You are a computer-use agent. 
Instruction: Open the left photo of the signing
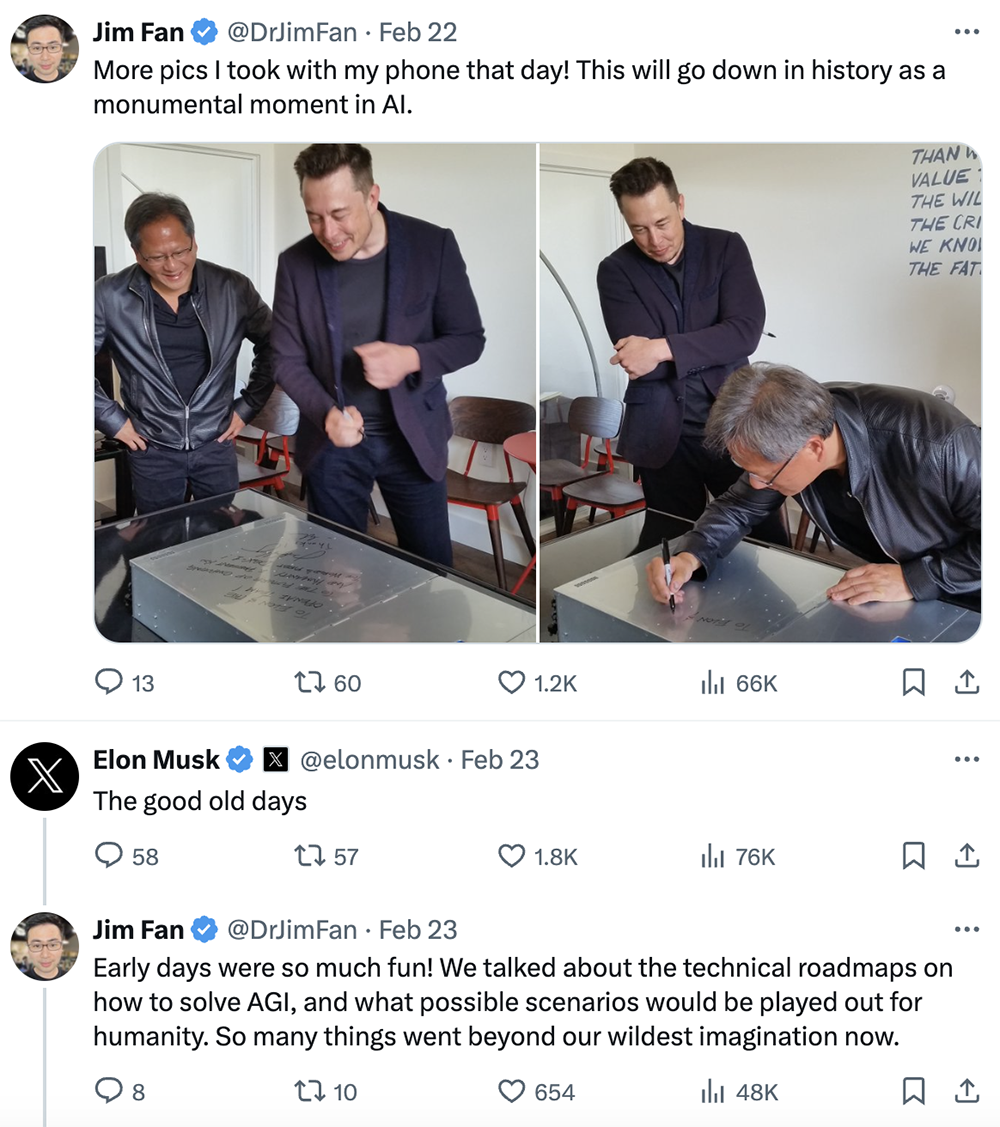point(315,392)
